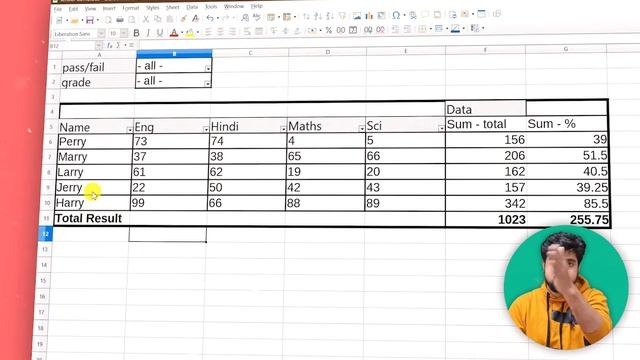Open Name column filter arrow
640x360 pixels.
130,129
